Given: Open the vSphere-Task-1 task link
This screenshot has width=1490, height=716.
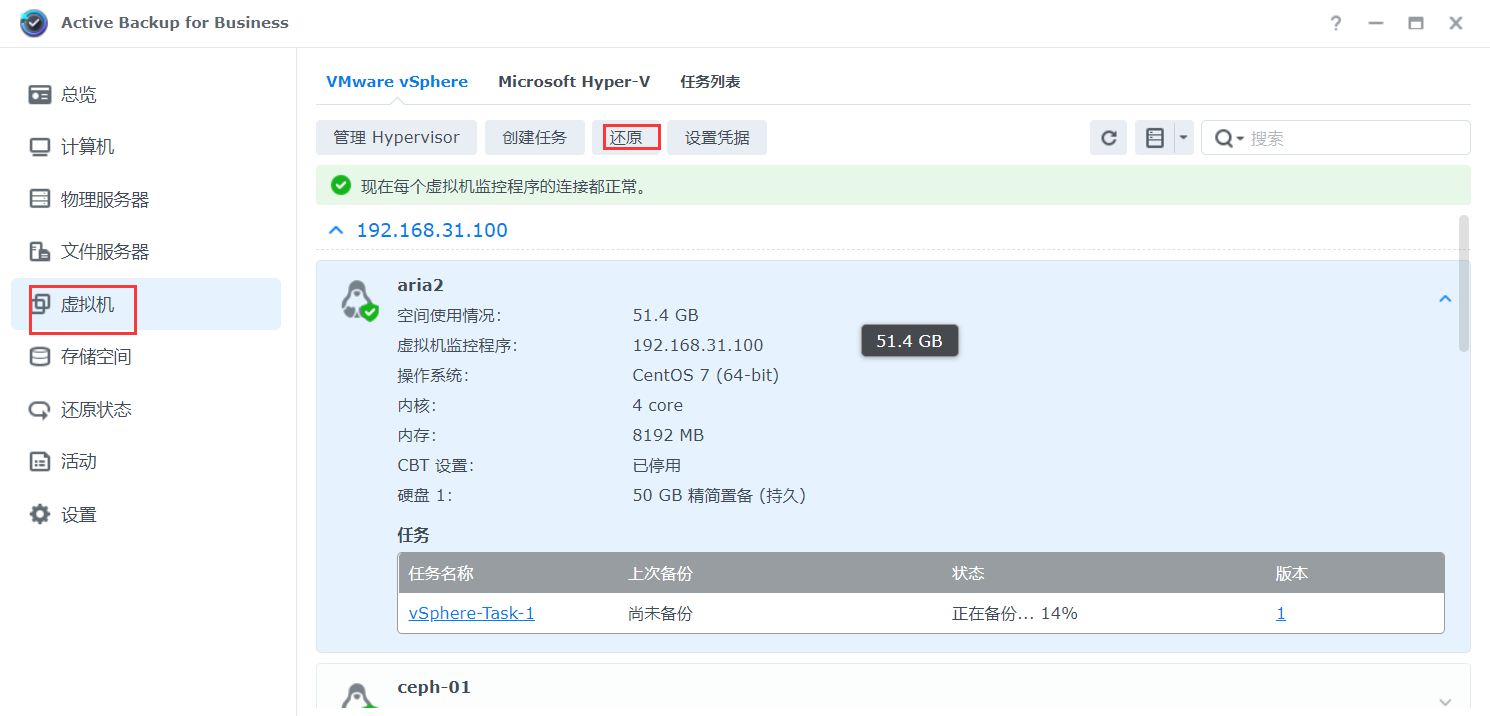Looking at the screenshot, I should (472, 614).
